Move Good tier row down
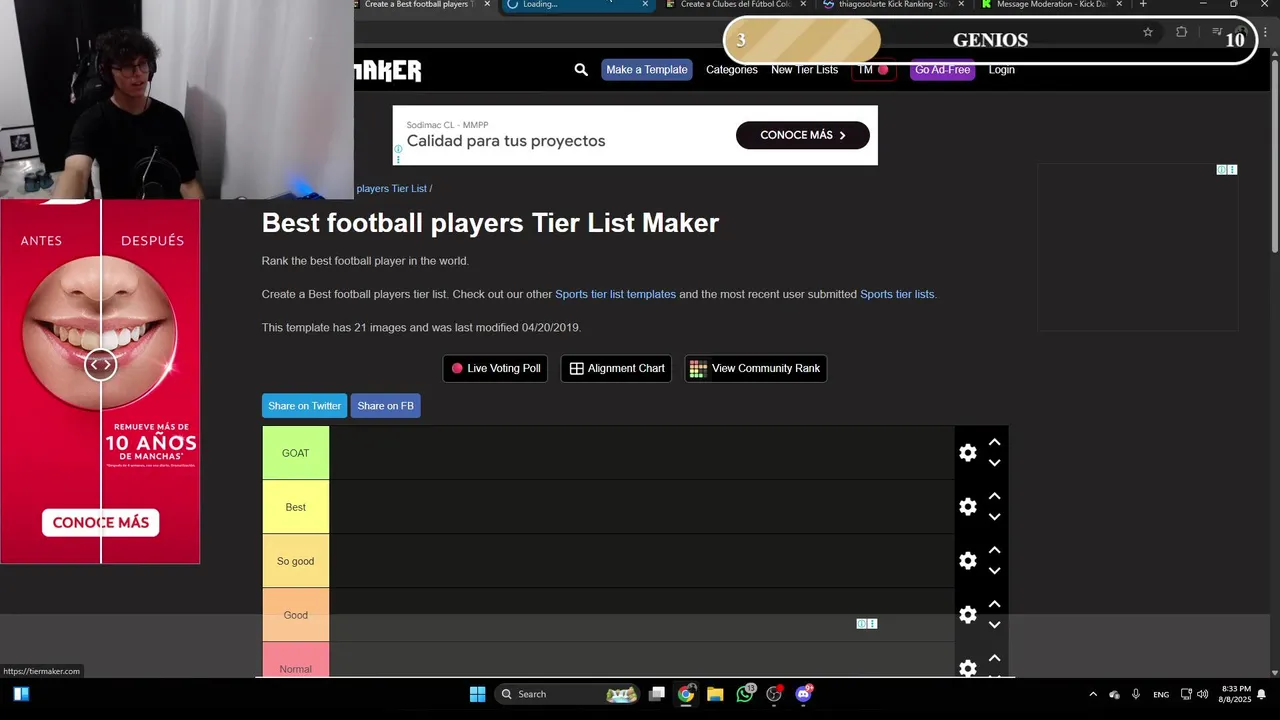1280x720 pixels. (x=994, y=625)
